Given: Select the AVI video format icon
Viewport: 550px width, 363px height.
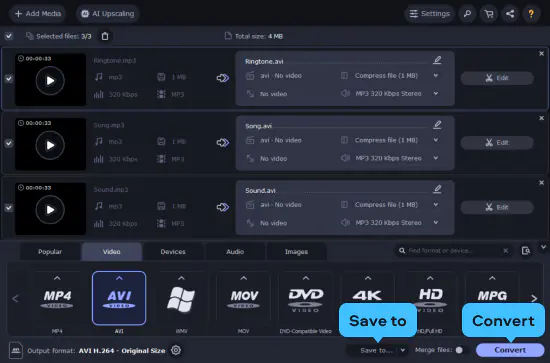Looking at the screenshot, I should coord(119,298).
